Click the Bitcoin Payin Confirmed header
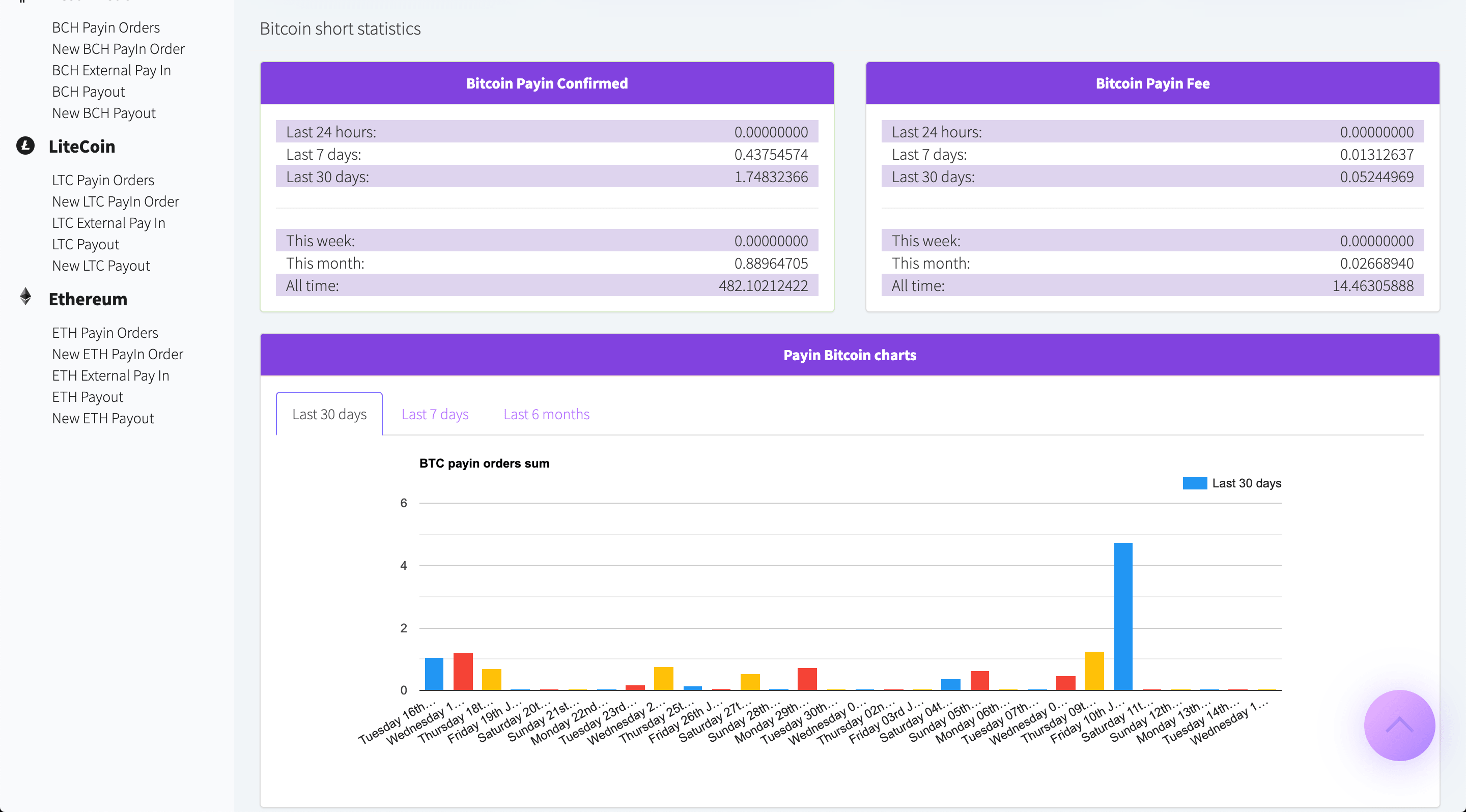Screen dimensions: 1466x812 tap(547, 83)
